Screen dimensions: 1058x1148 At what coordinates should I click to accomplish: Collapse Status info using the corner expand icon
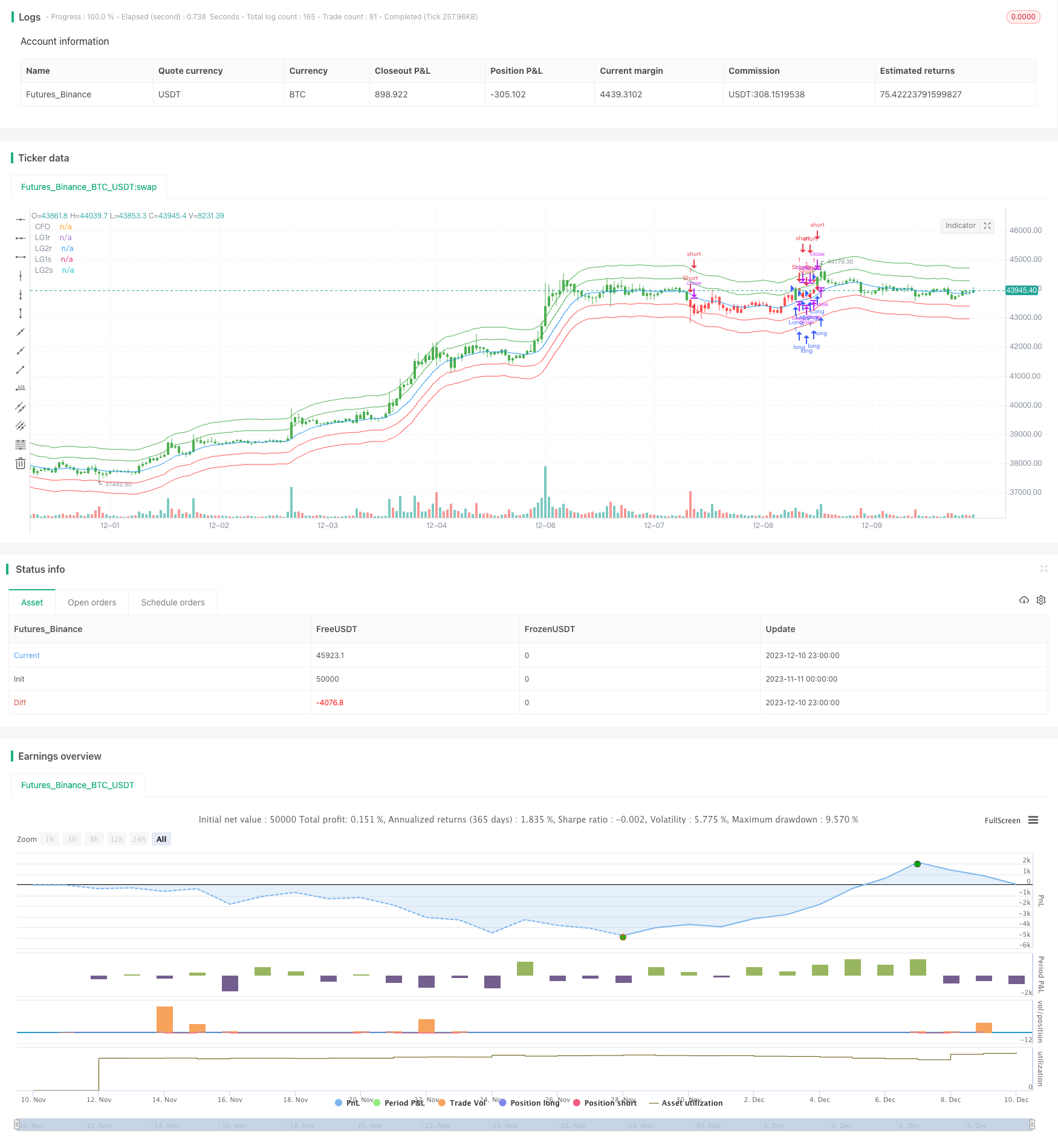point(1043,569)
